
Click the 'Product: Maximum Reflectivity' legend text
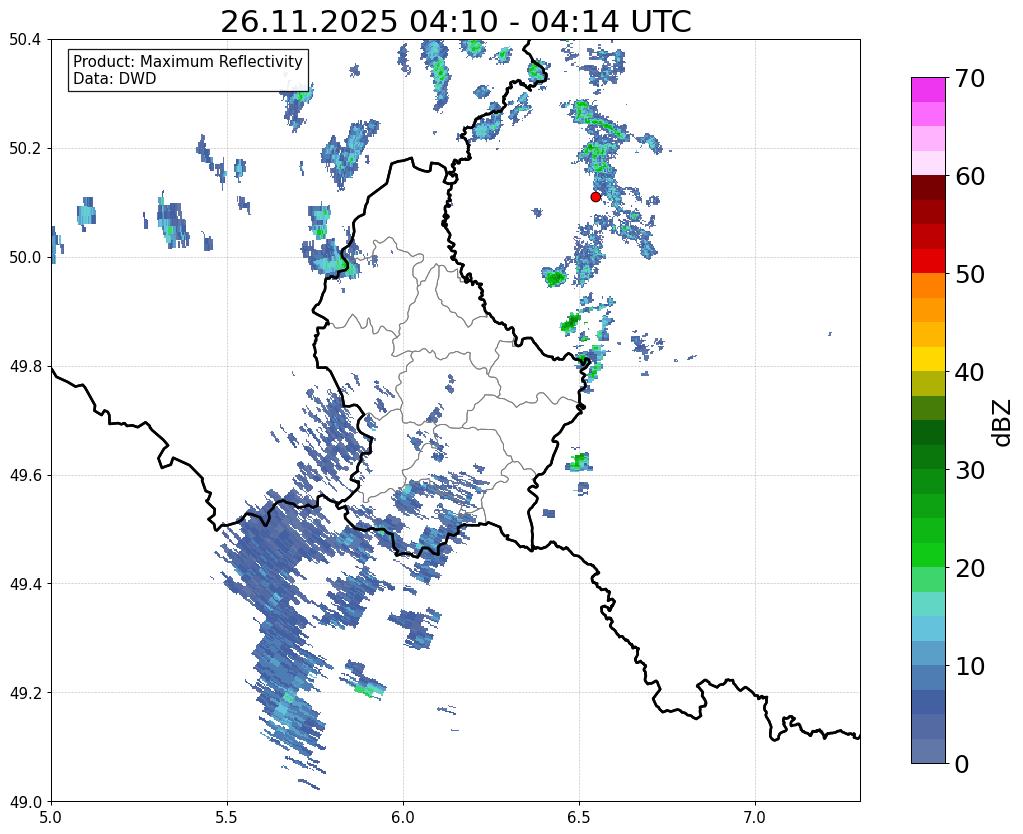[188, 61]
